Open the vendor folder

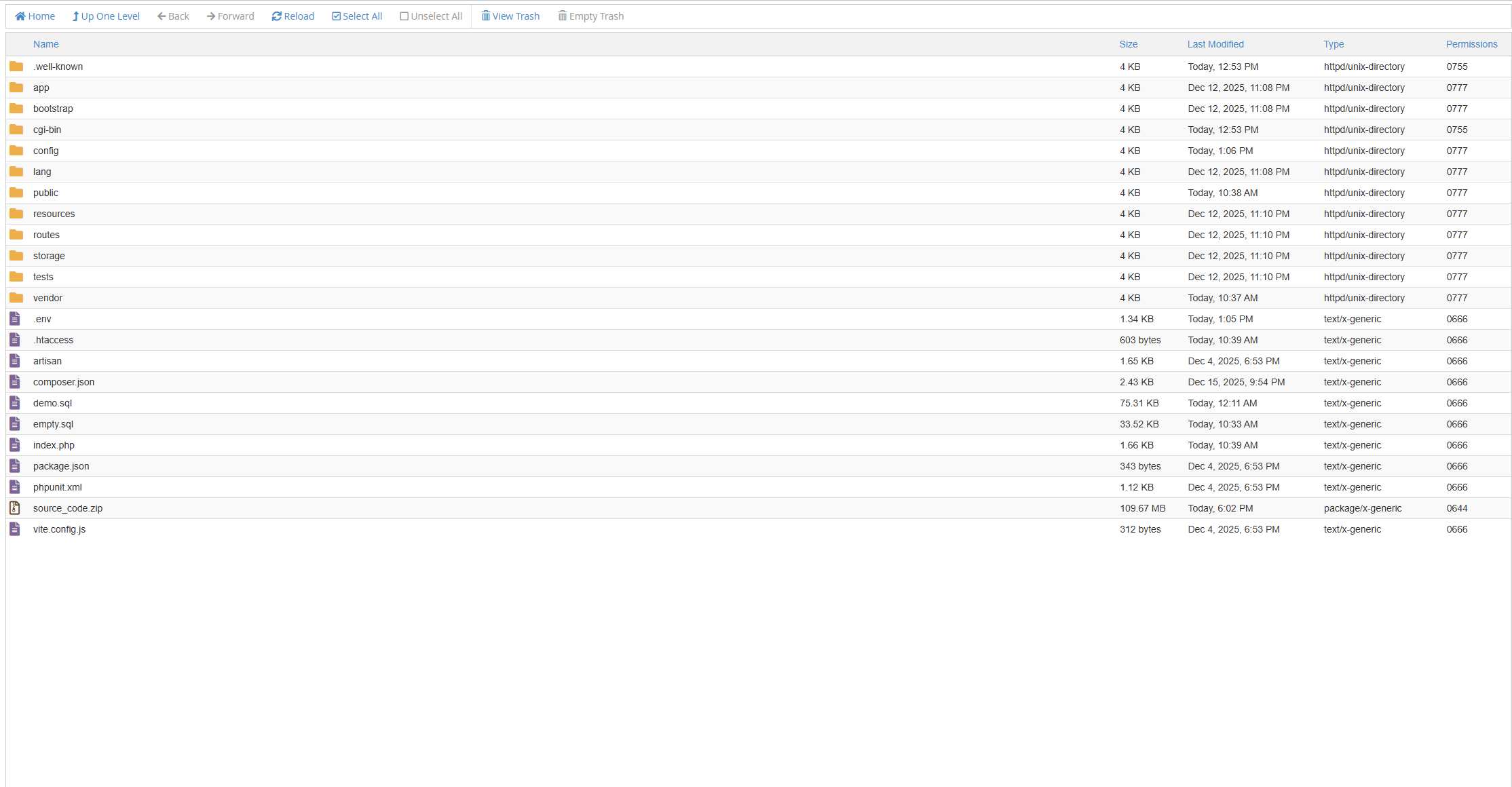[48, 298]
